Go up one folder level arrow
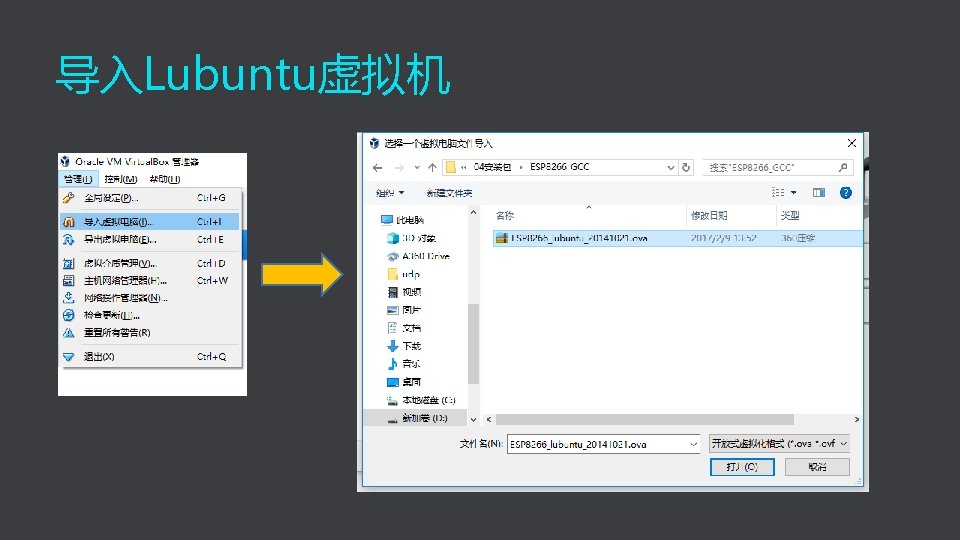 (432, 167)
